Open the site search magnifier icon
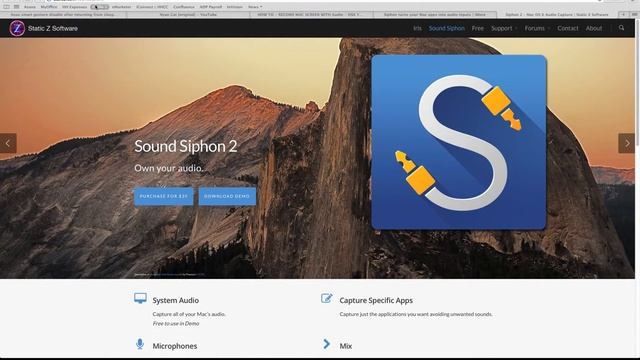The height and width of the screenshot is (360, 640). (x=621, y=28)
